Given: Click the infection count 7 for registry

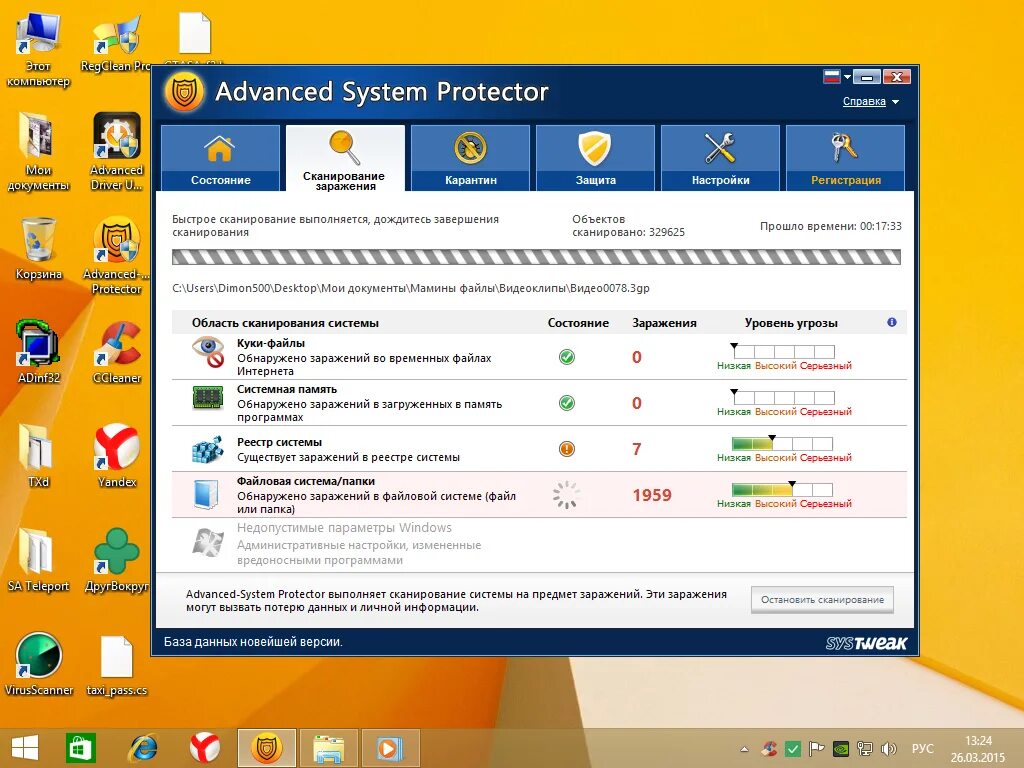Looking at the screenshot, I should (x=637, y=449).
